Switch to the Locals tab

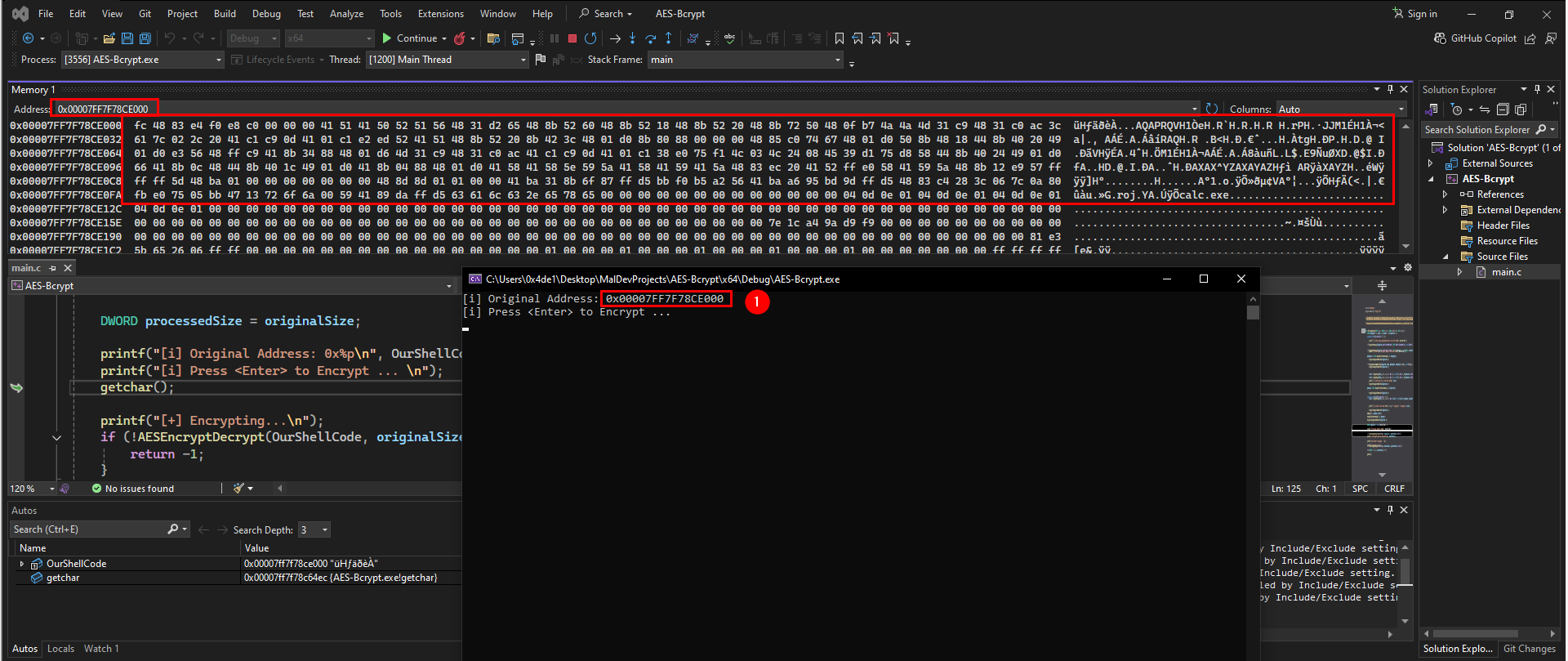coord(60,649)
